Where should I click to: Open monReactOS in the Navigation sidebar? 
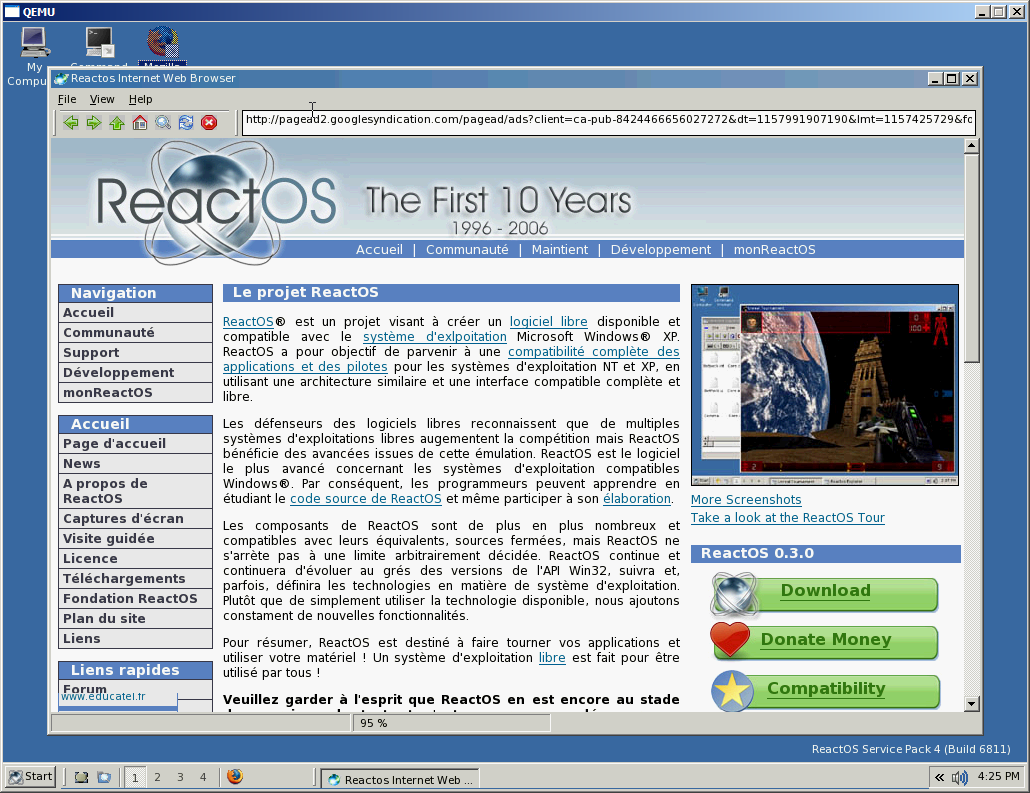pyautogui.click(x=135, y=393)
